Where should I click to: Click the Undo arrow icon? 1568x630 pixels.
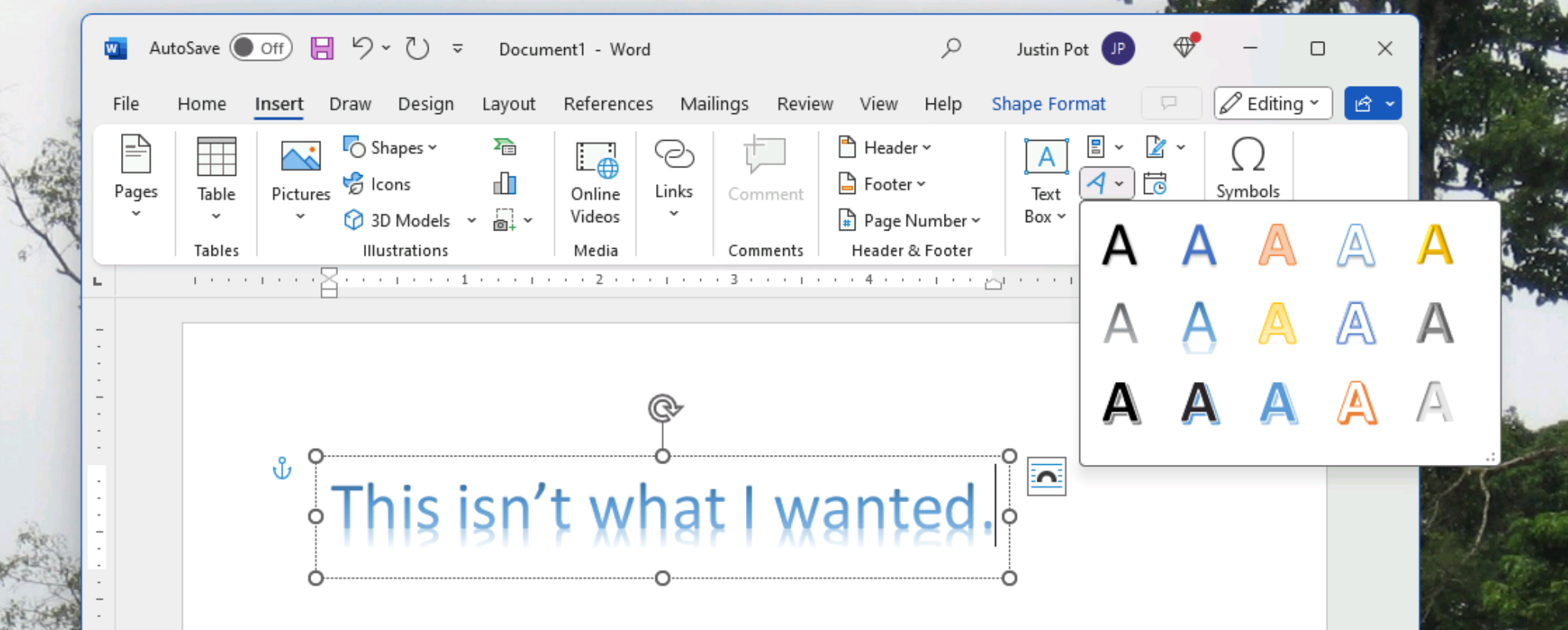pos(362,49)
